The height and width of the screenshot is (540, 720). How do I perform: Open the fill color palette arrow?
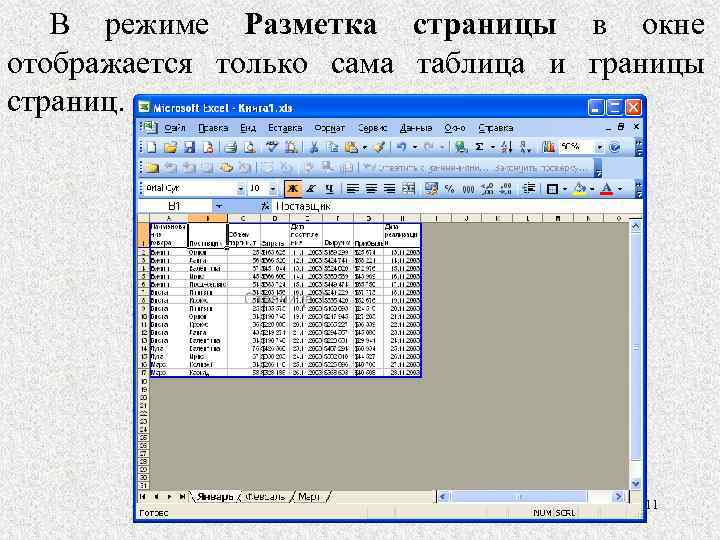click(x=592, y=189)
